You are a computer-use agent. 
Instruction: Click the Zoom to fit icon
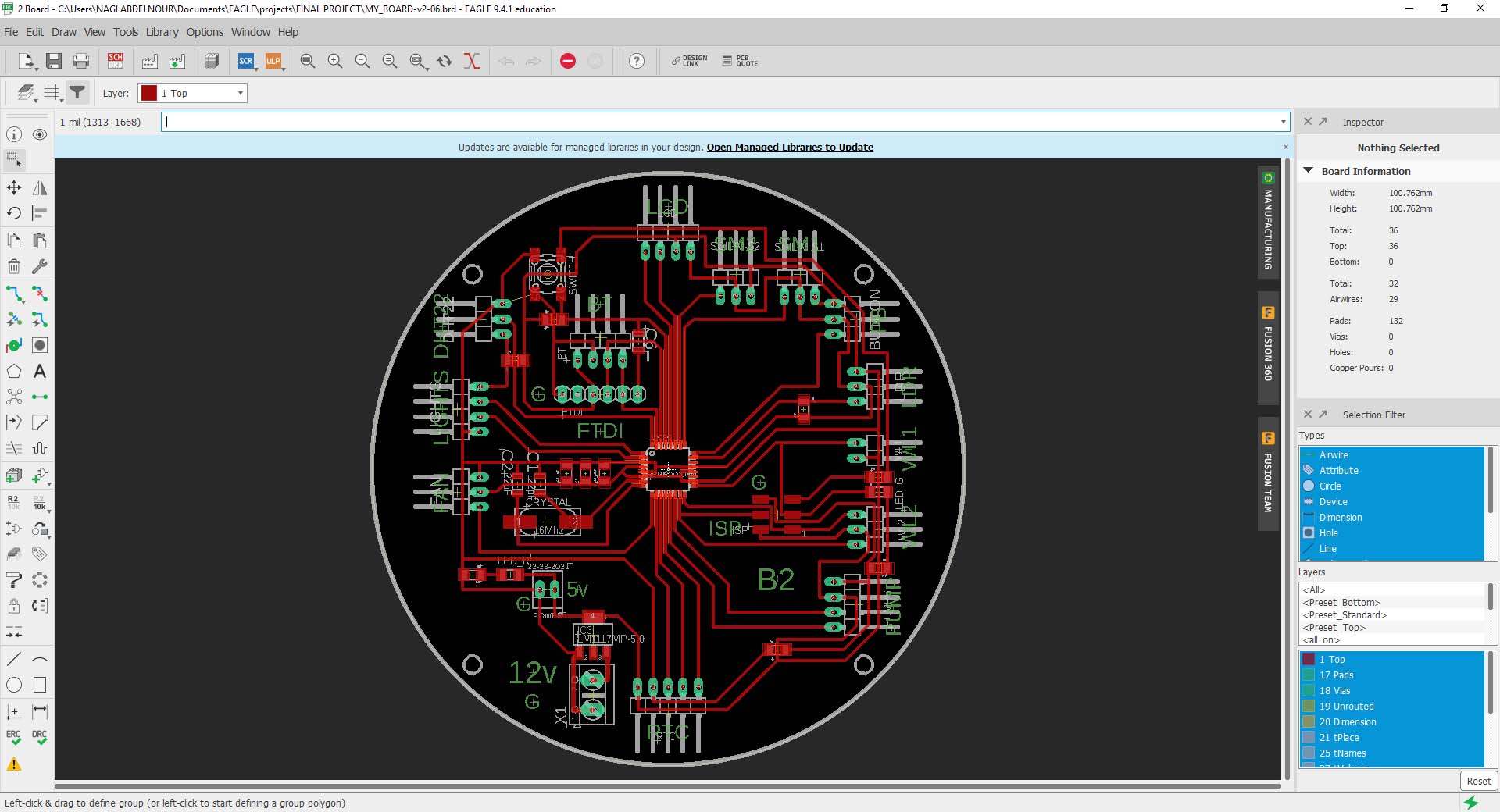[x=308, y=61]
